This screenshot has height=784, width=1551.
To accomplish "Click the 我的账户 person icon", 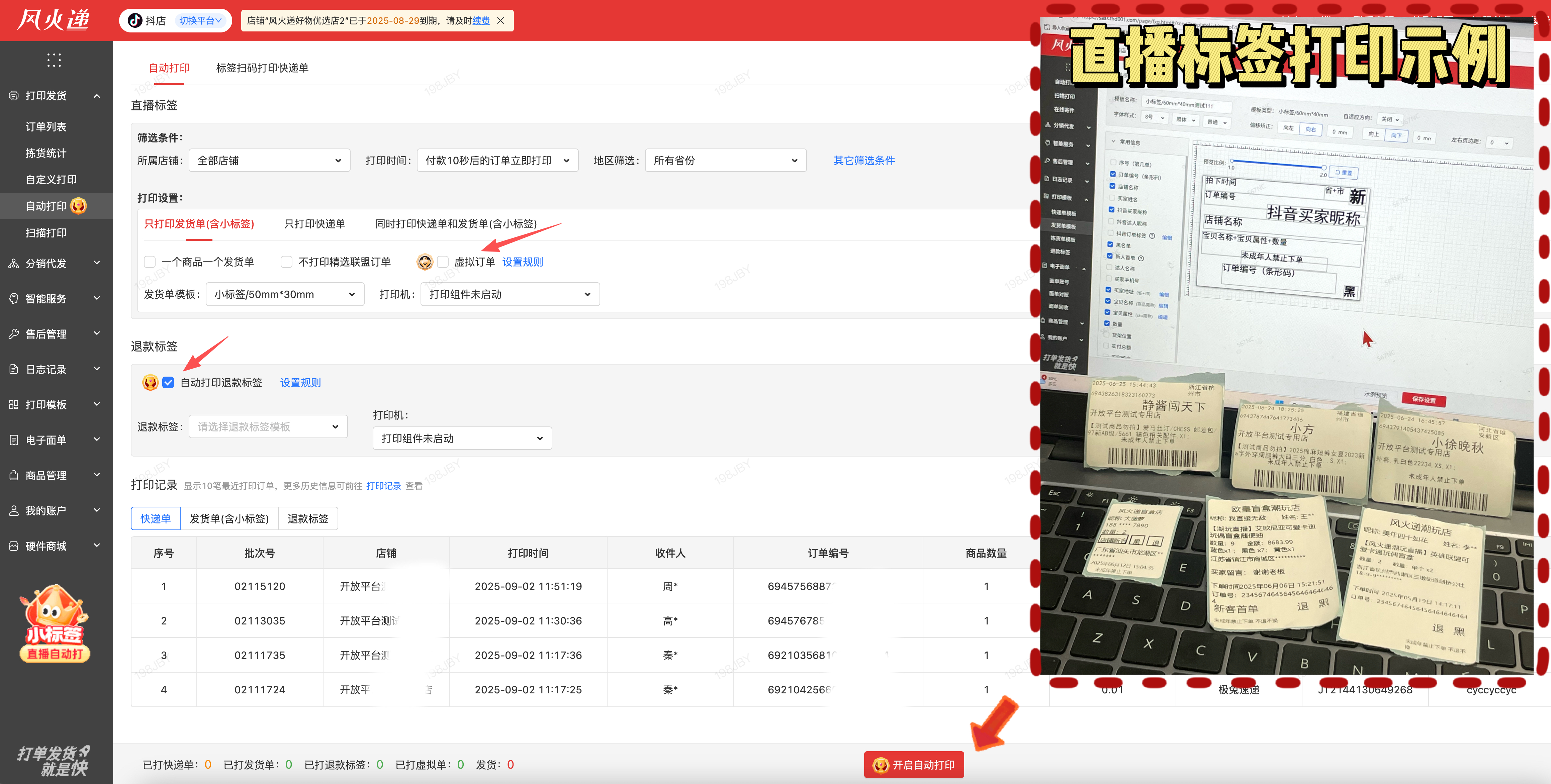I will [13, 511].
